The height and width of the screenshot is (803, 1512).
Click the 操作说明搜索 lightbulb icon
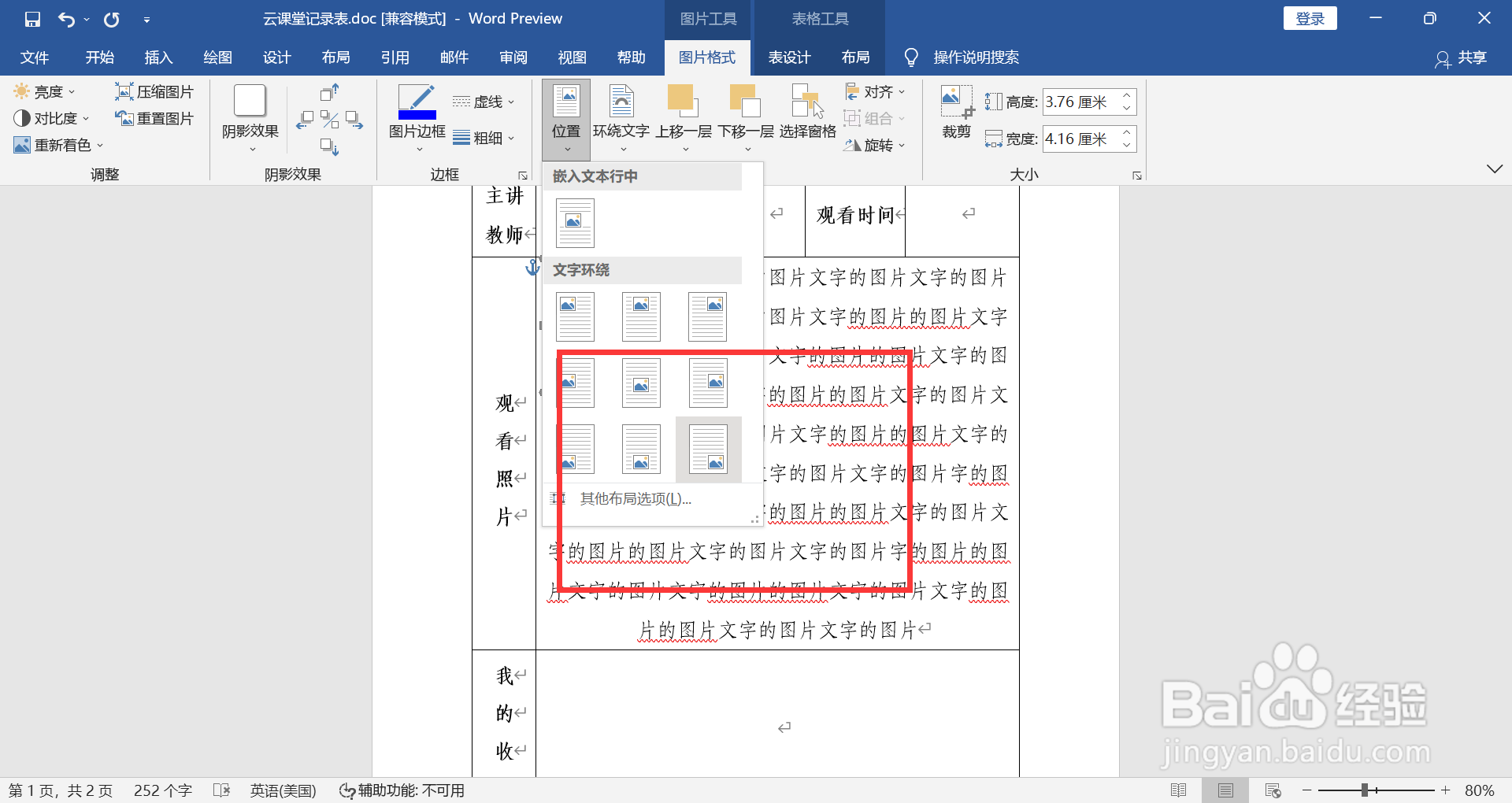[911, 57]
